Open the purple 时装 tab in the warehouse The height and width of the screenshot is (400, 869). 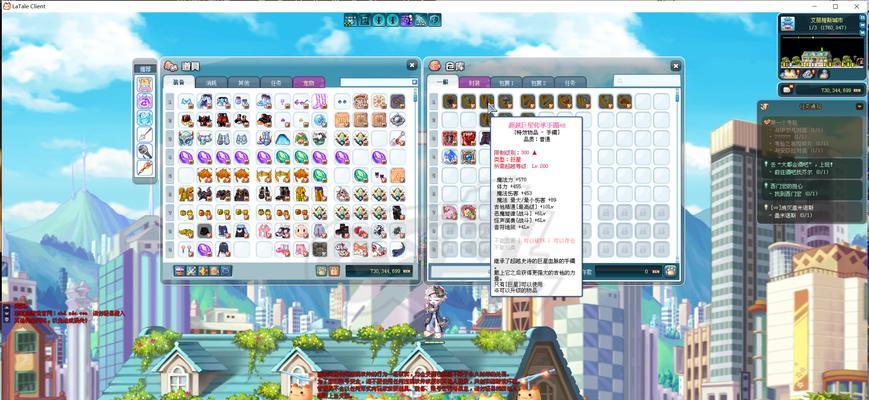coord(474,83)
